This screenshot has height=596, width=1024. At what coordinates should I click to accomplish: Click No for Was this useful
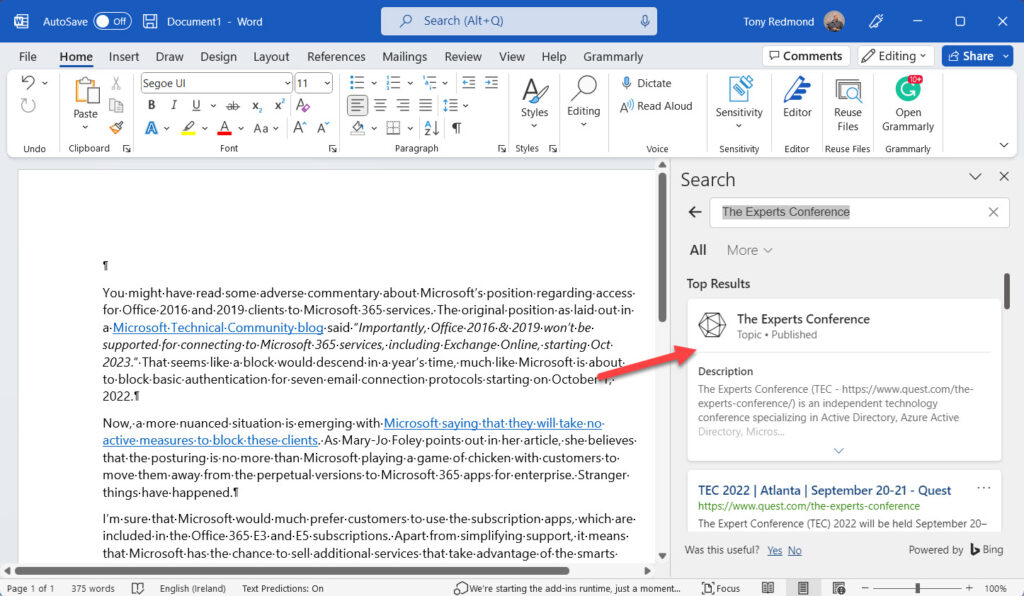795,550
